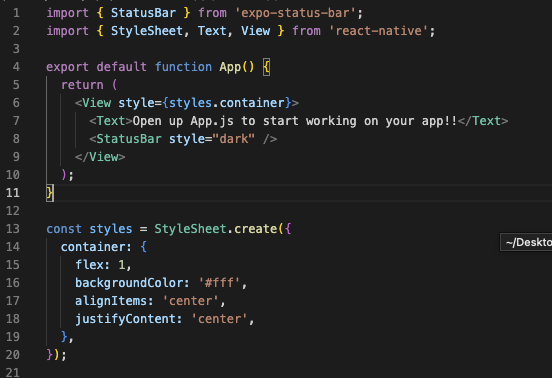This screenshot has width=552, height=378.
Task: Click the StyleSheet import on line 2
Action: (x=147, y=31)
